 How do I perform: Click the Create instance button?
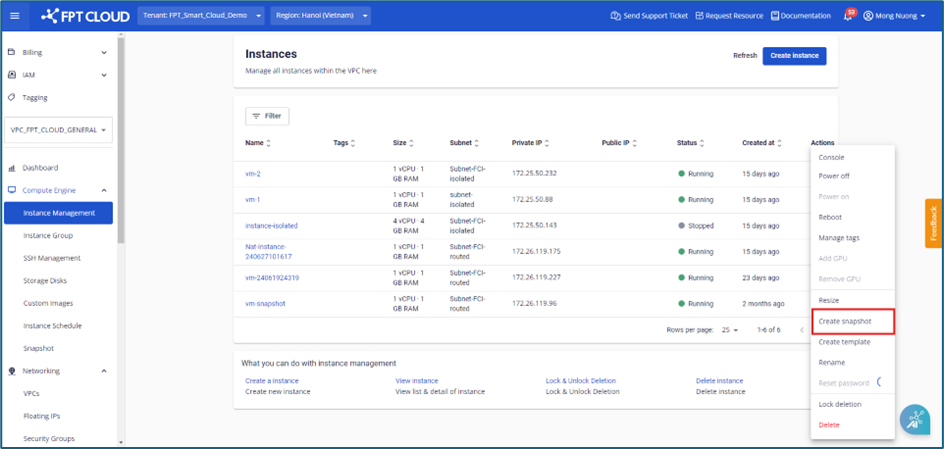pos(794,56)
